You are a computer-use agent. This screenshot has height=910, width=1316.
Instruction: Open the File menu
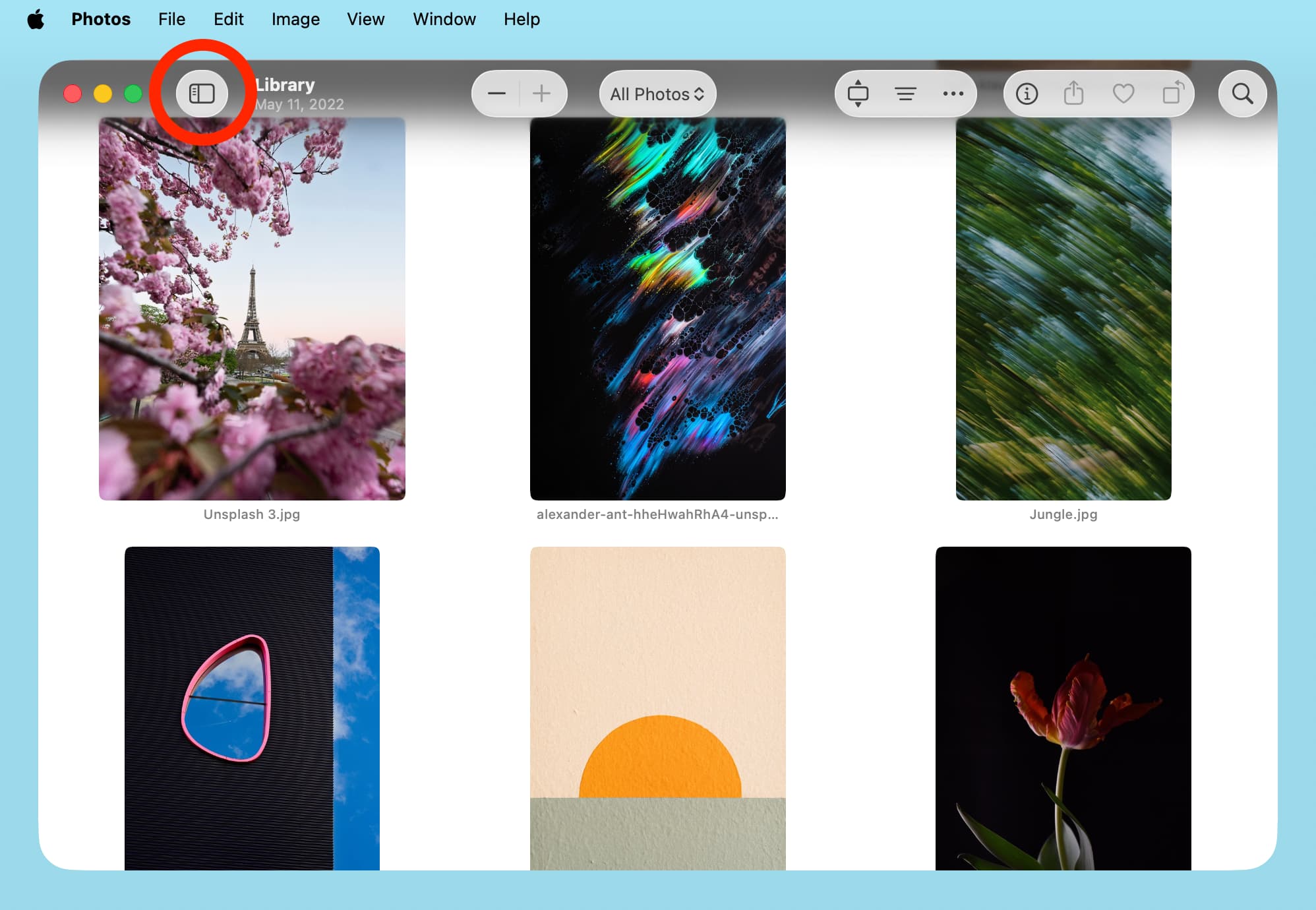(171, 19)
